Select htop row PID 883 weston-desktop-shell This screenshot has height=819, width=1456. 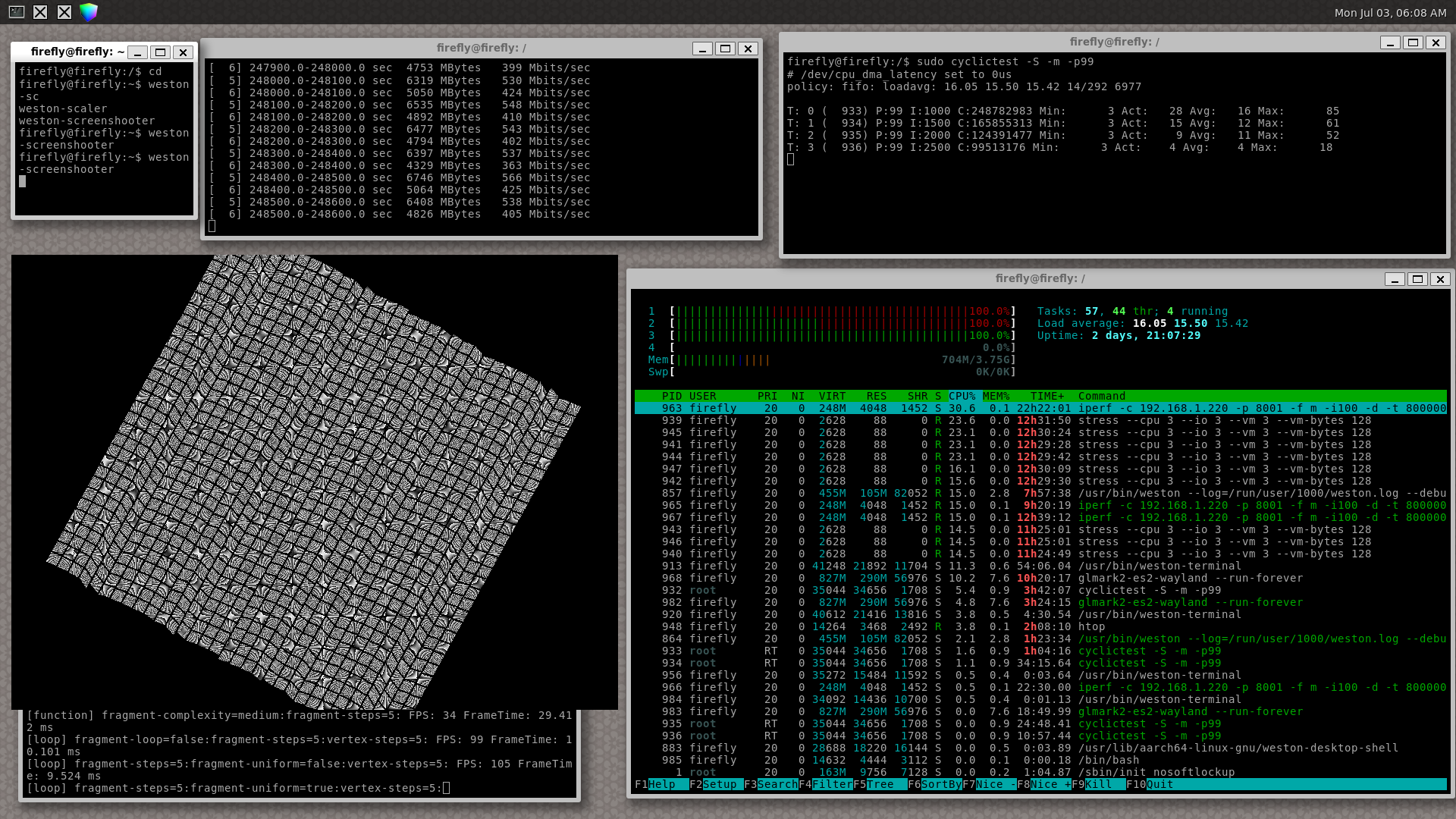(1040, 748)
